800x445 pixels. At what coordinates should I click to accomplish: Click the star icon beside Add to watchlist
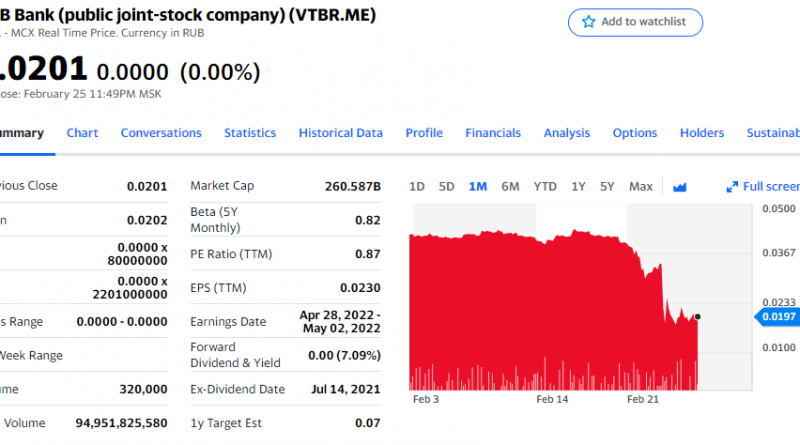pyautogui.click(x=589, y=22)
